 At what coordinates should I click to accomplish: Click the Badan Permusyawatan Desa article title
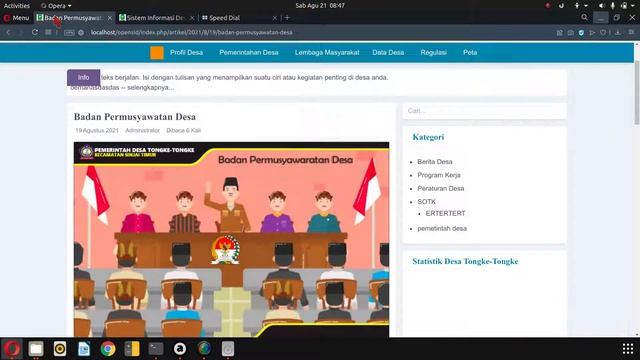pos(135,117)
